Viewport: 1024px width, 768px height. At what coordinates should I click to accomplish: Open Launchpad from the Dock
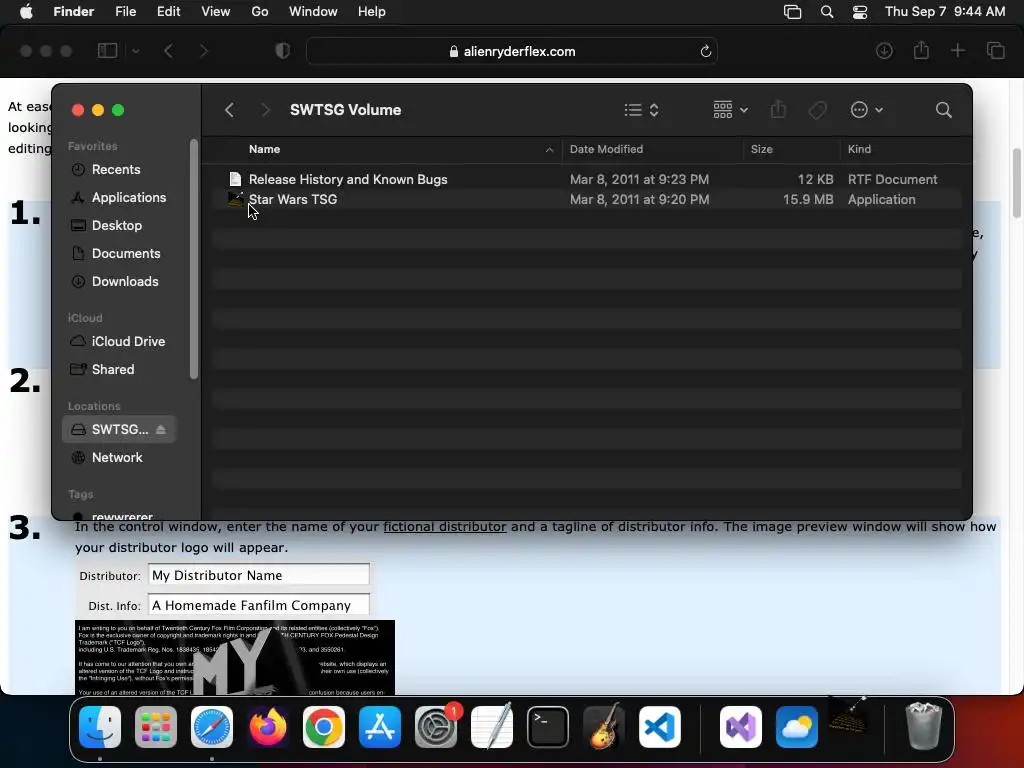[155, 727]
